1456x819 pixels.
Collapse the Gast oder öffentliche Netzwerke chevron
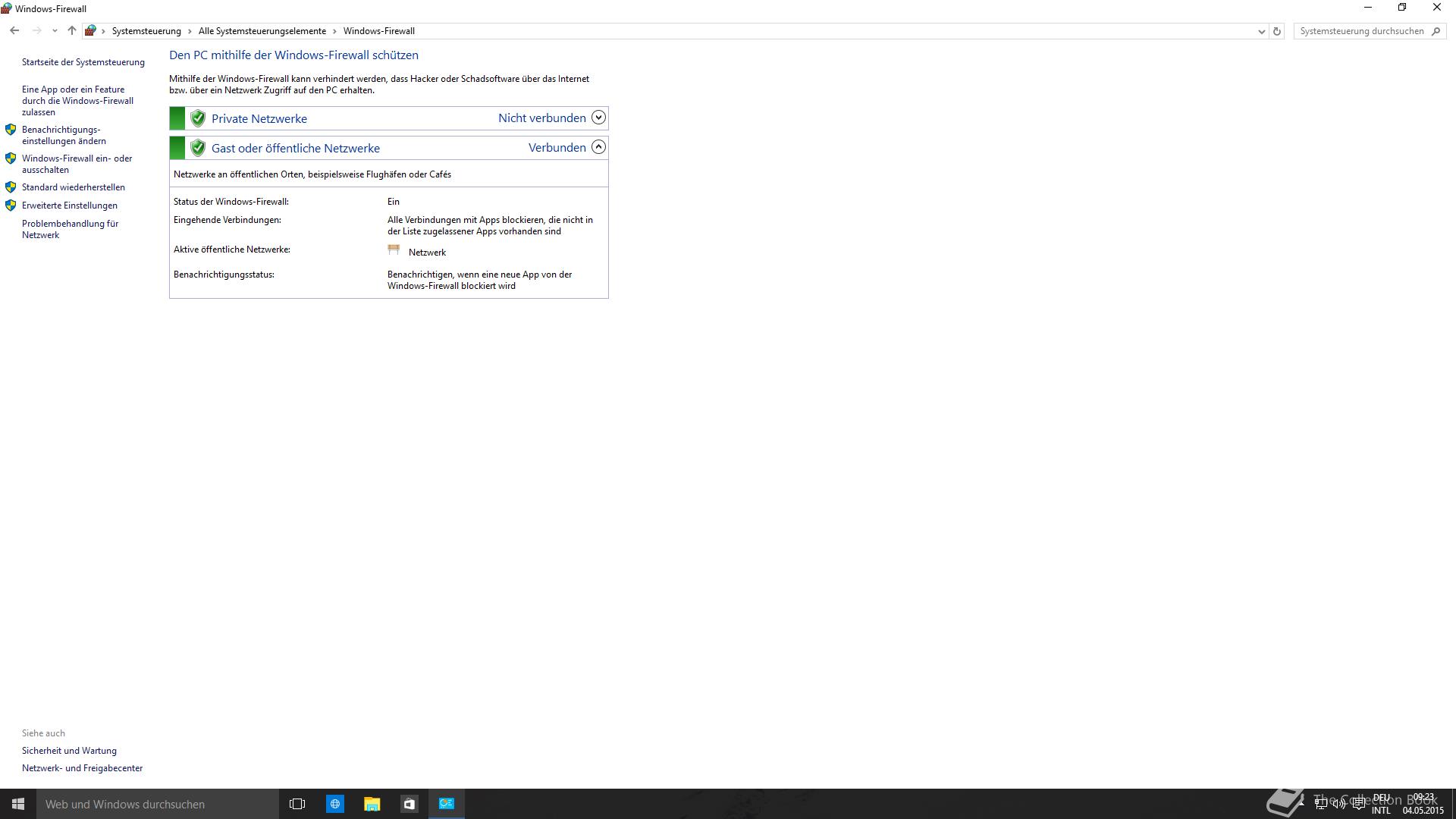pos(598,147)
